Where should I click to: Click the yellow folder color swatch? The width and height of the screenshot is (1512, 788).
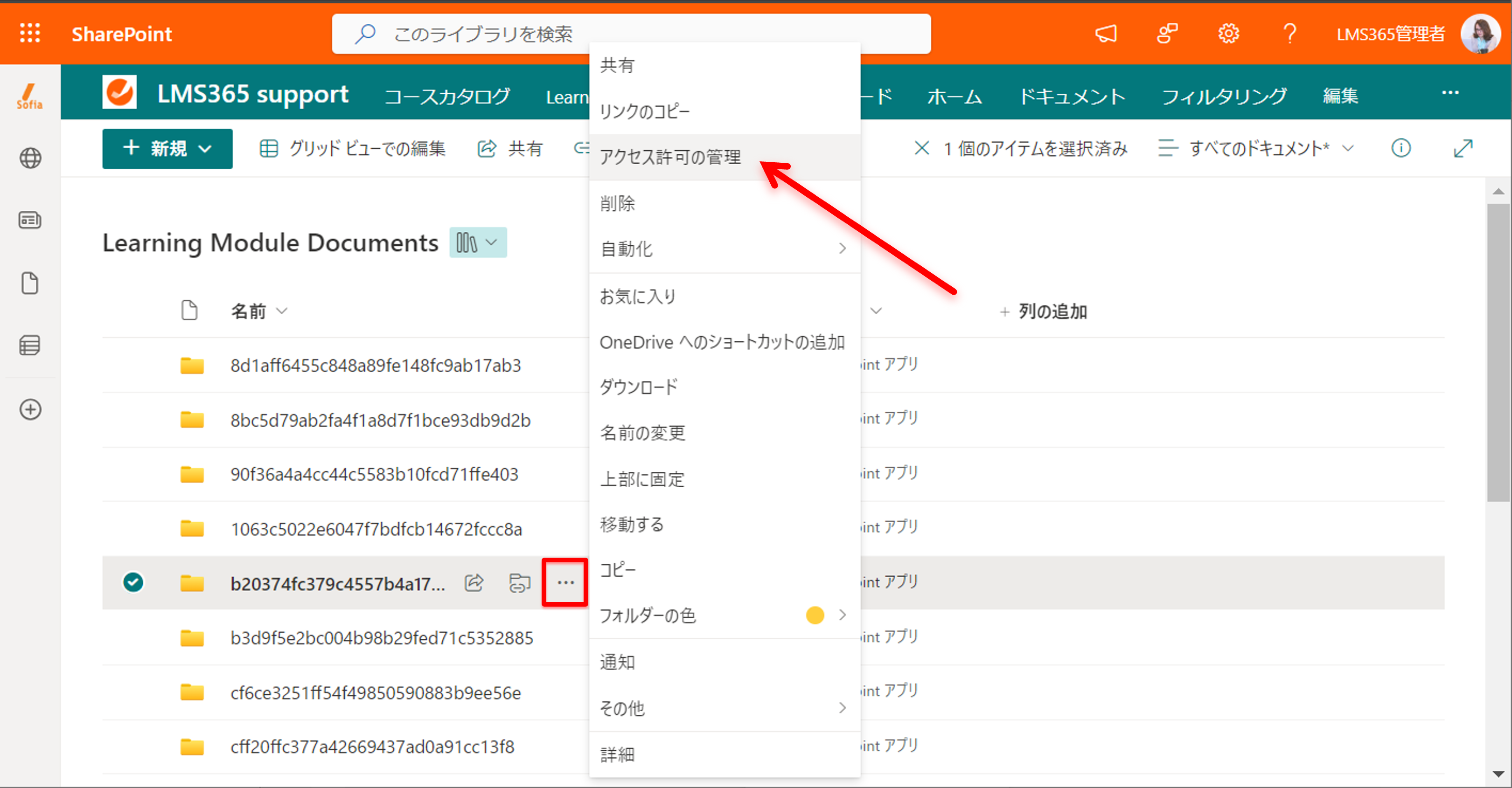tap(815, 615)
